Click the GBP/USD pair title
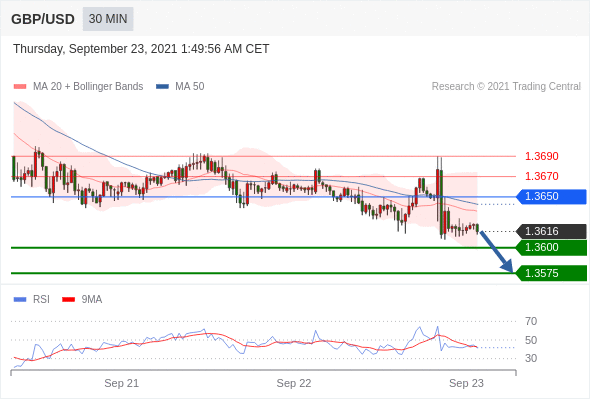Image resolution: width=590 pixels, height=400 pixels. [43, 19]
